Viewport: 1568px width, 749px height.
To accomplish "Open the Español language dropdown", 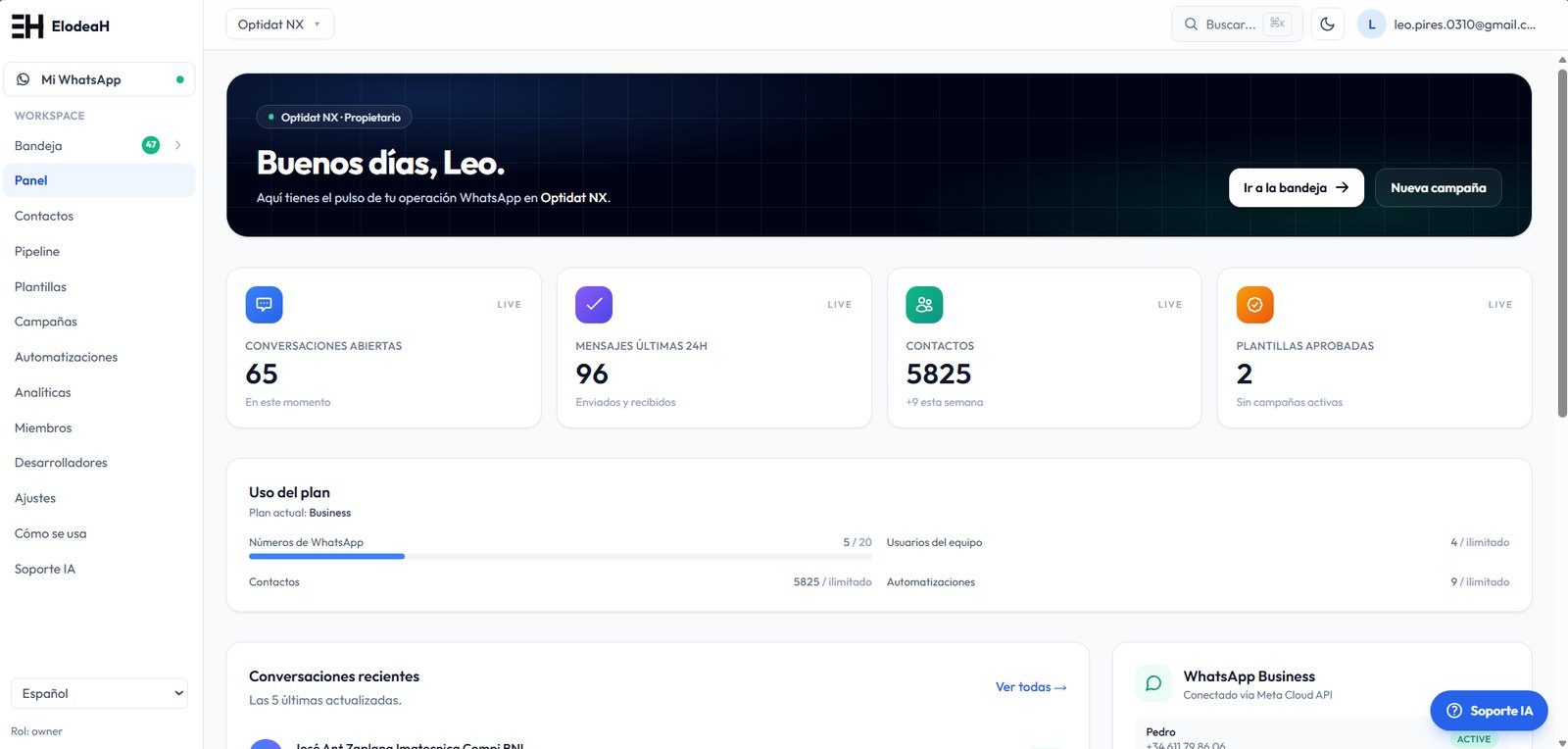I will tap(99, 693).
